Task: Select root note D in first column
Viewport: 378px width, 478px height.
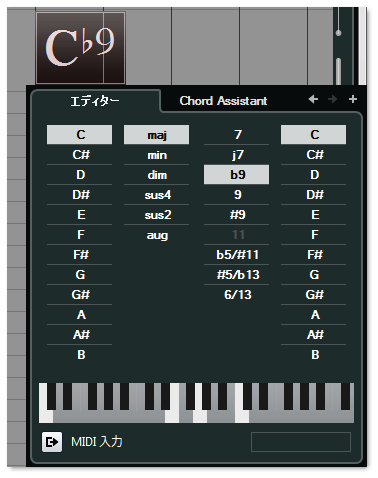Action: [79, 175]
